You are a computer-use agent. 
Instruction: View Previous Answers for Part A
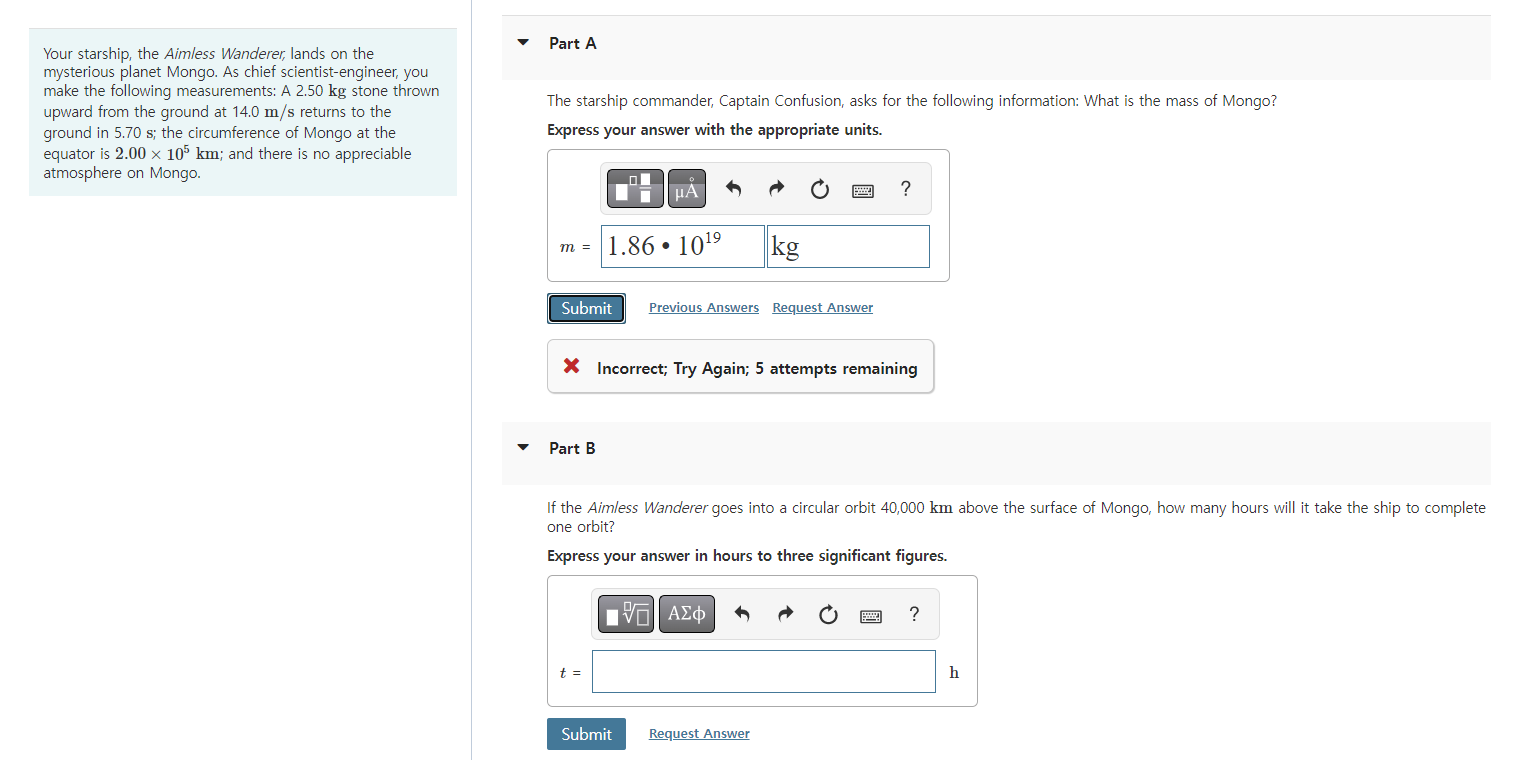[704, 308]
